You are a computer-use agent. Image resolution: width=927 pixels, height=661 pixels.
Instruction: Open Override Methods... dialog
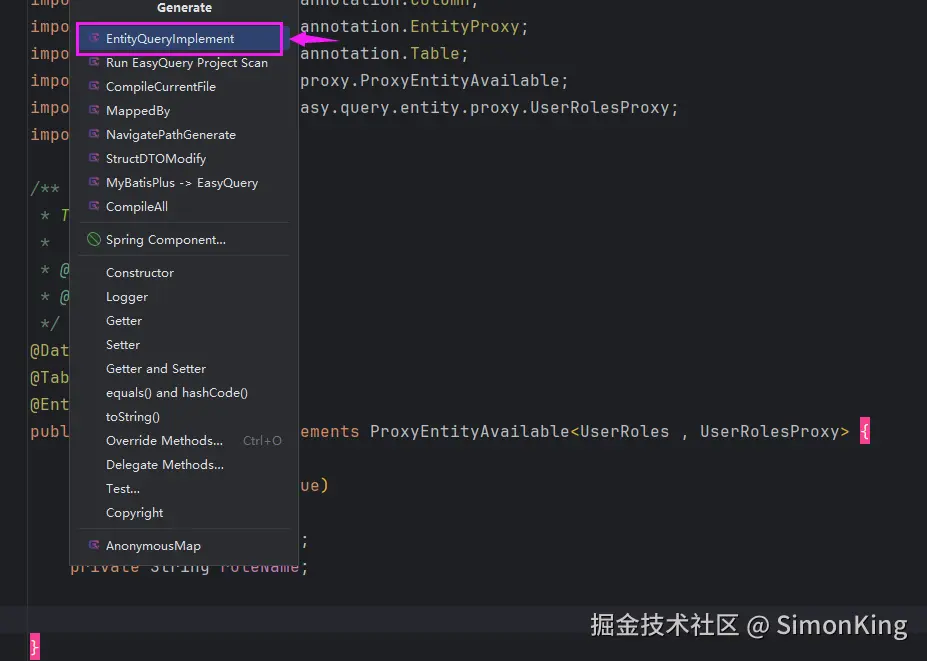pos(184,440)
